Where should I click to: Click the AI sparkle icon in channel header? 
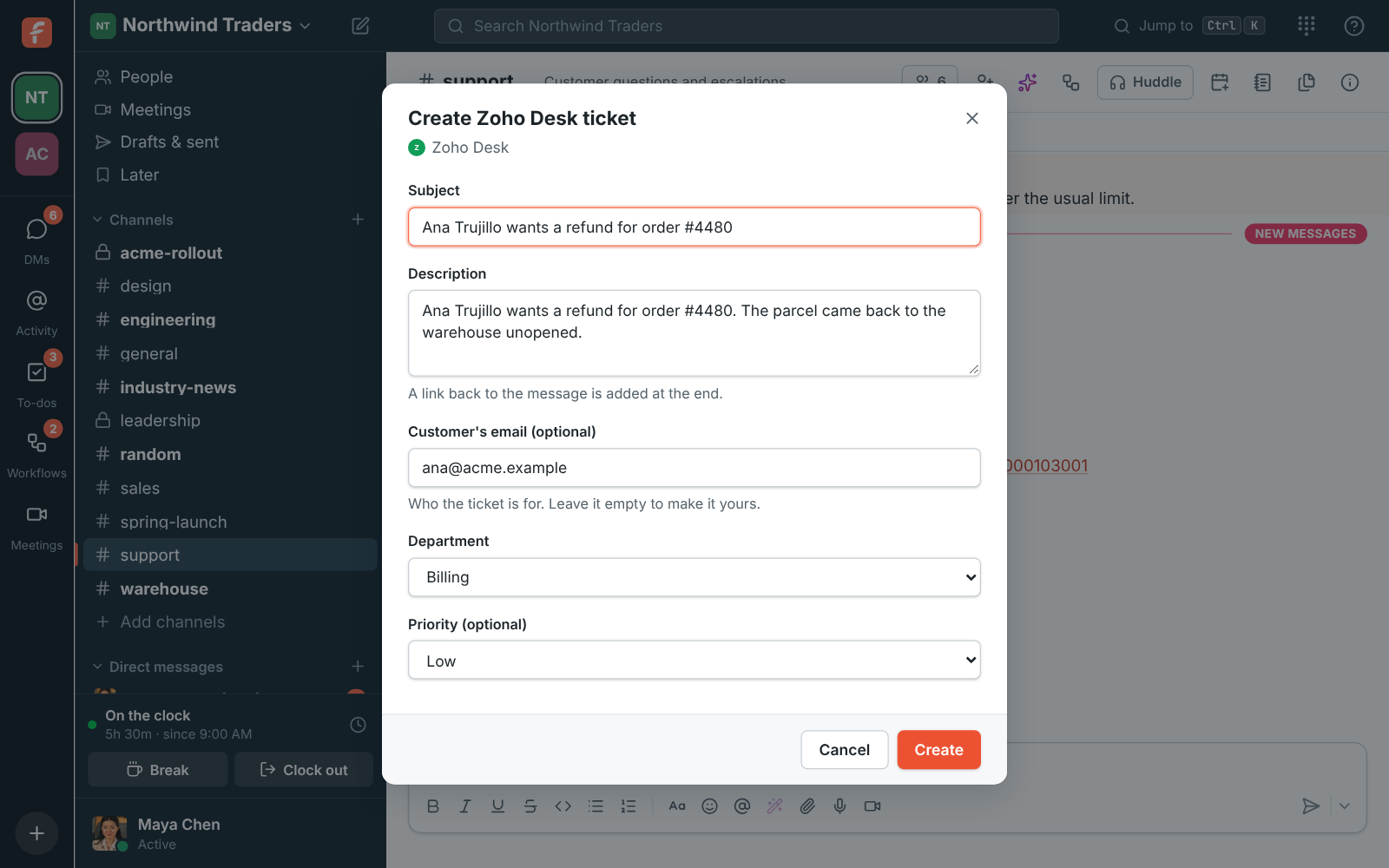coord(1028,82)
